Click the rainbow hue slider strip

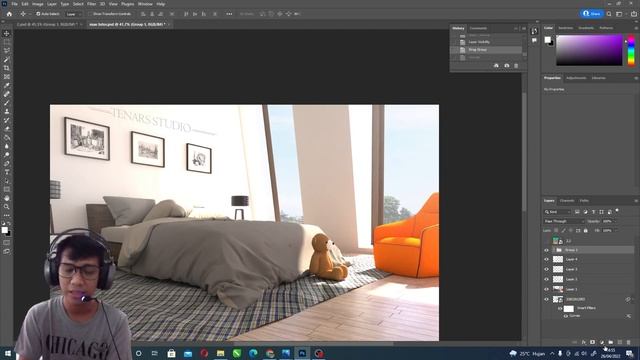631,50
